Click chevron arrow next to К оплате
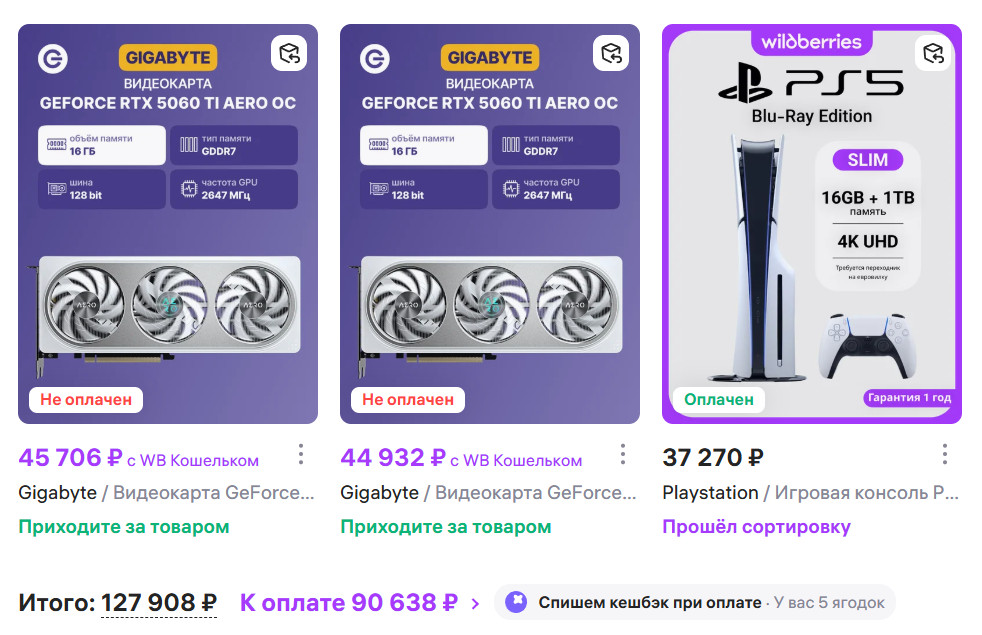The image size is (982, 635). pyautogui.click(x=475, y=604)
